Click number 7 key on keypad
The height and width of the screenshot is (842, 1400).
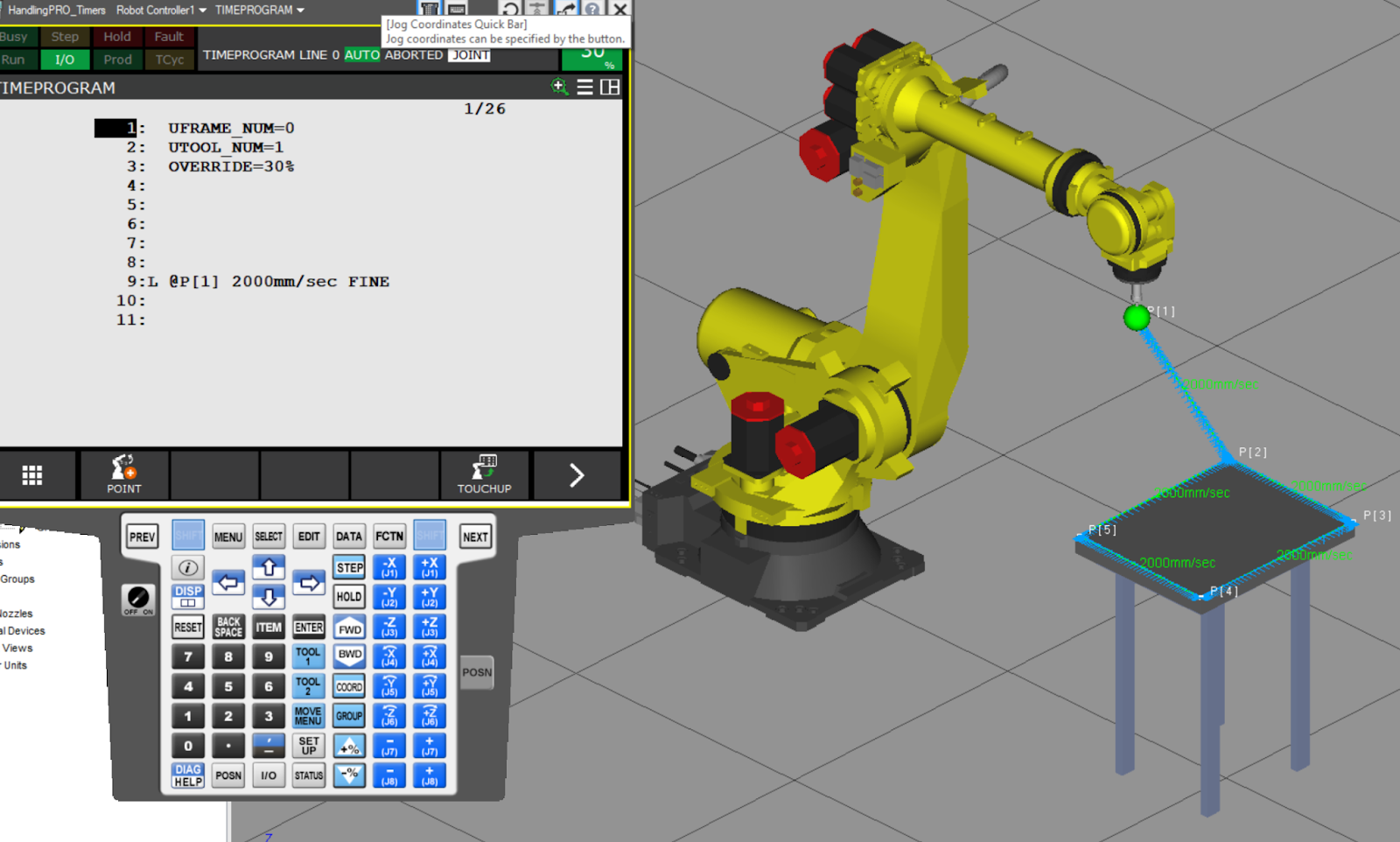tap(187, 656)
